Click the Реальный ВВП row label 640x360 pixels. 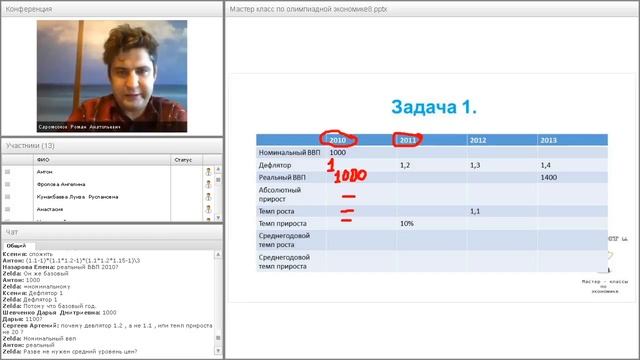click(x=282, y=178)
